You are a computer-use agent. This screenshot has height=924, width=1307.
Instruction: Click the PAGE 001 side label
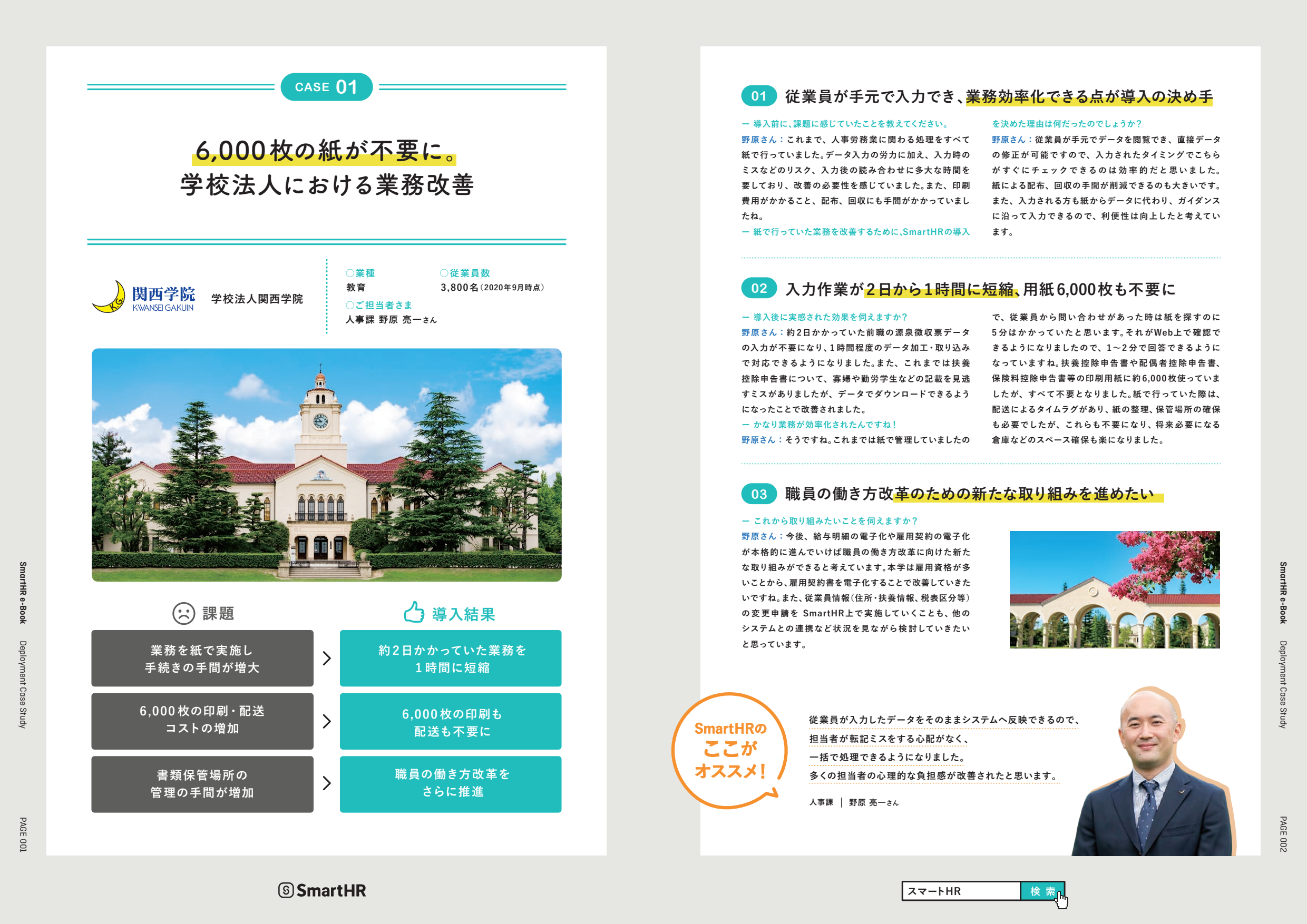[23, 834]
